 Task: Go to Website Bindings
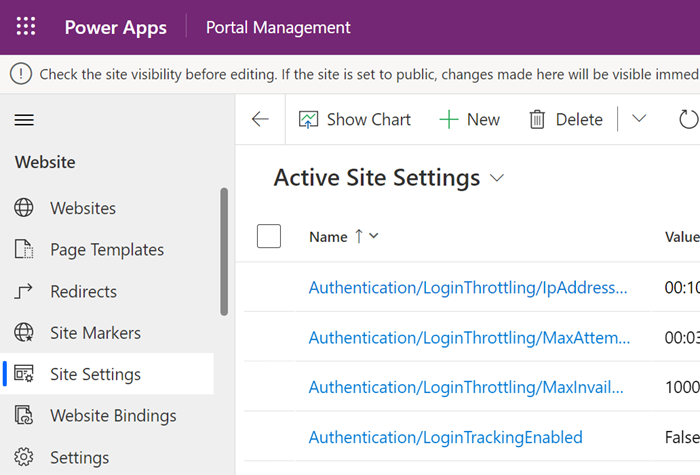113,416
